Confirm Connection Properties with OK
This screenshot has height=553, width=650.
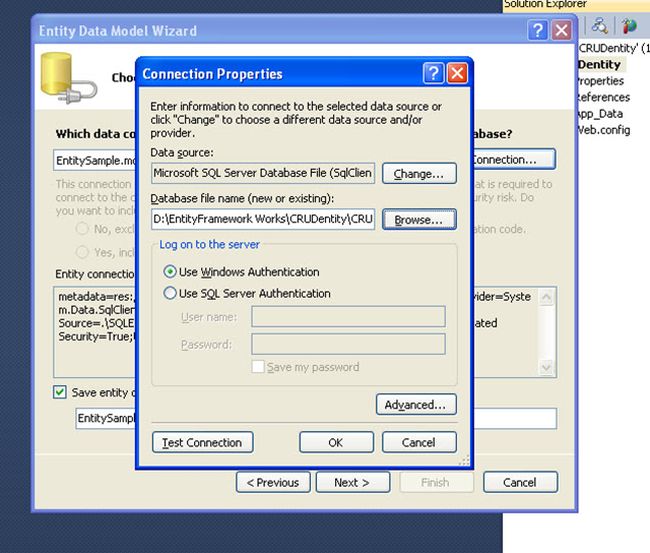tap(336, 442)
